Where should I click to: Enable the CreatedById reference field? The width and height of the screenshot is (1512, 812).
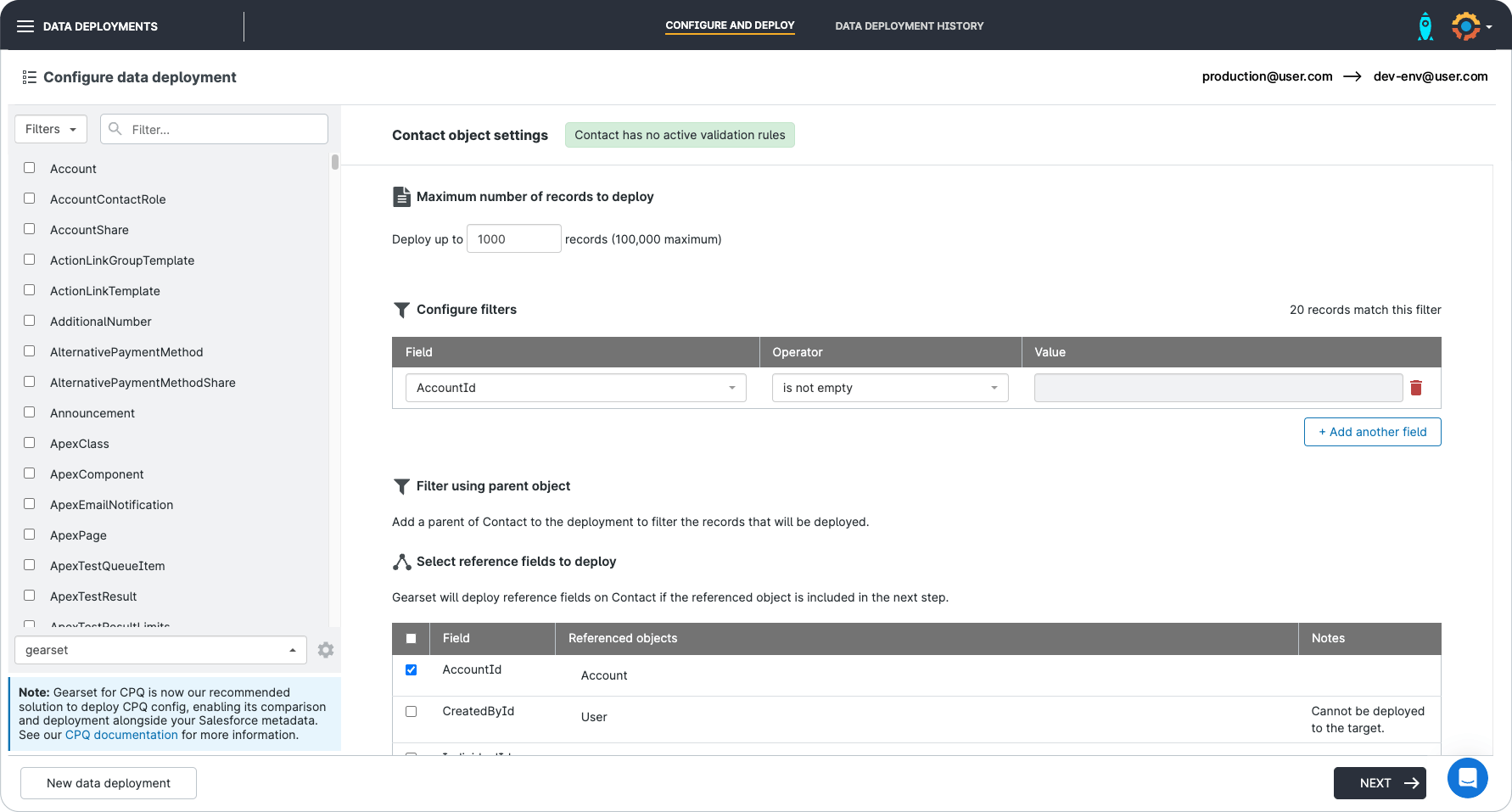[x=412, y=711]
